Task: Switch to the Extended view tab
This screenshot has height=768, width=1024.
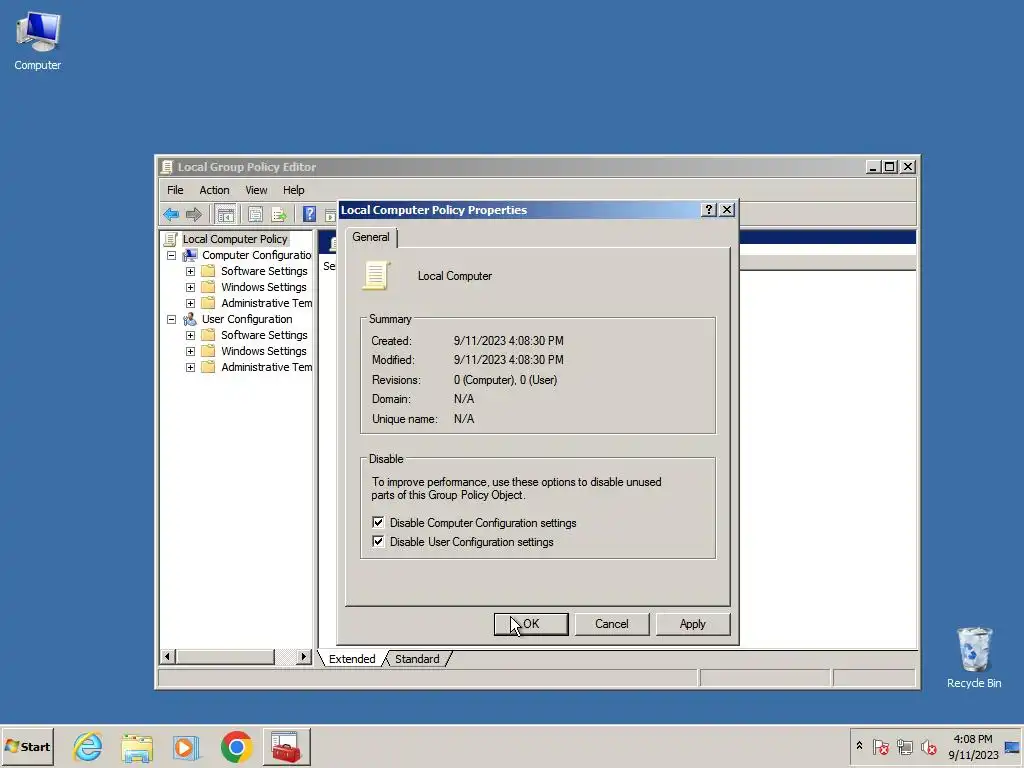Action: pos(352,659)
